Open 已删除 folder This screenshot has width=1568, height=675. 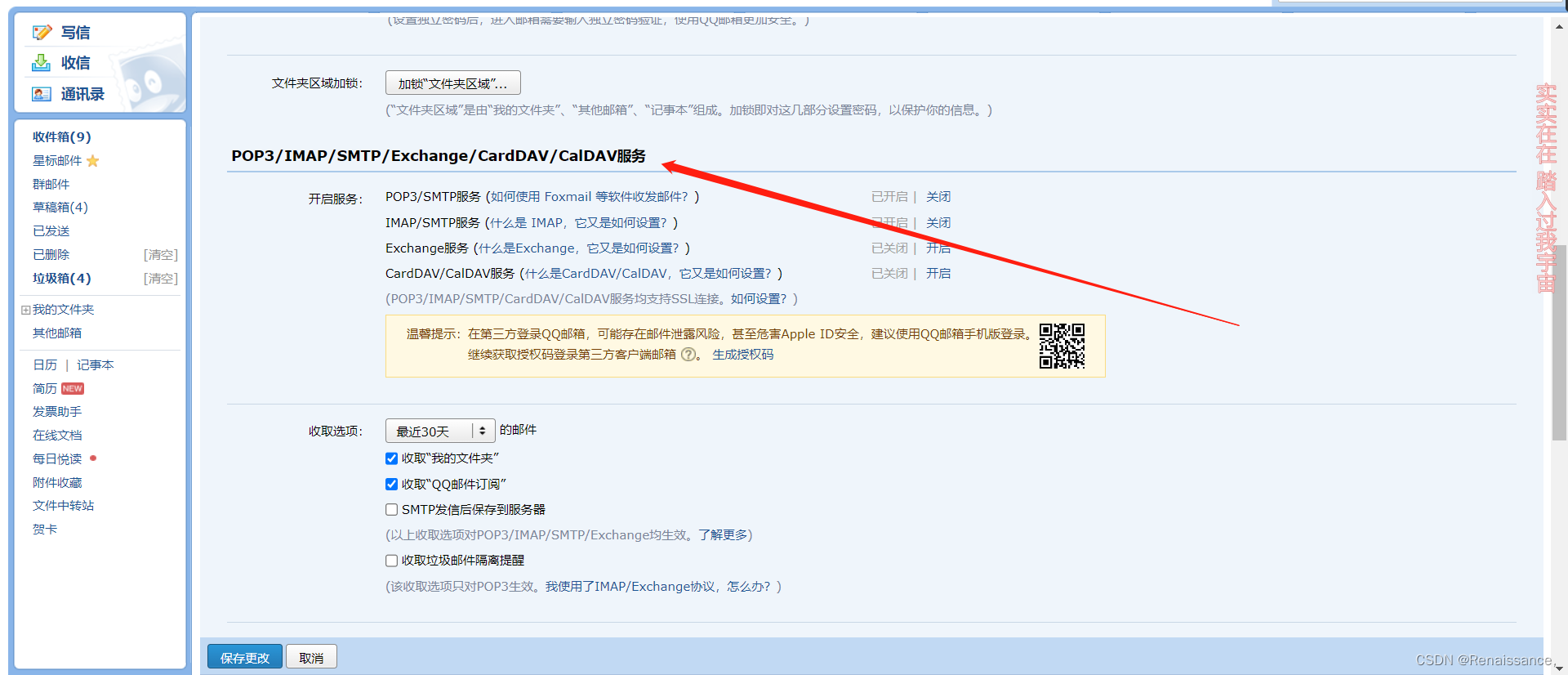(51, 255)
